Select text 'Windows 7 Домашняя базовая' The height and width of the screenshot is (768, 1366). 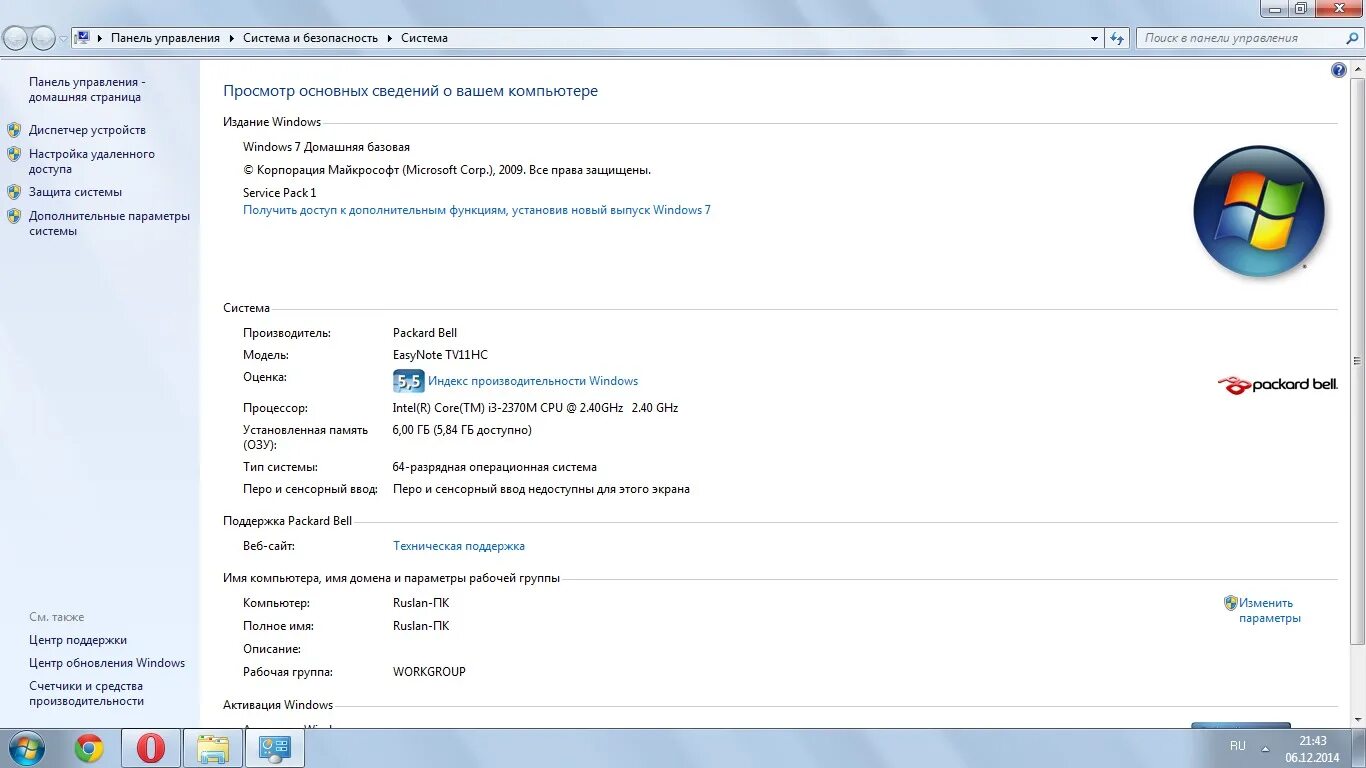pos(326,147)
